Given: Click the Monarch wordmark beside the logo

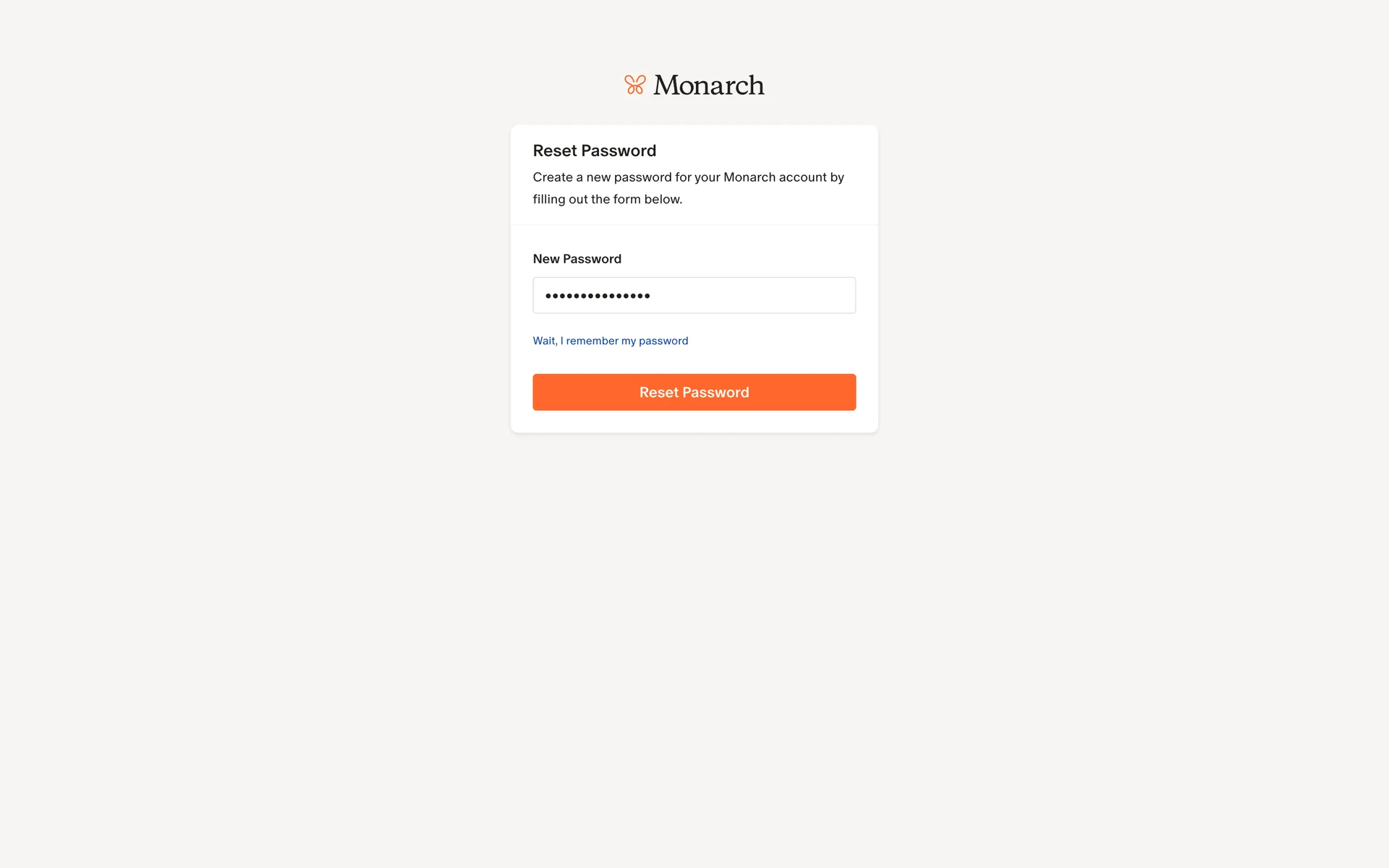Looking at the screenshot, I should pyautogui.click(x=708, y=85).
